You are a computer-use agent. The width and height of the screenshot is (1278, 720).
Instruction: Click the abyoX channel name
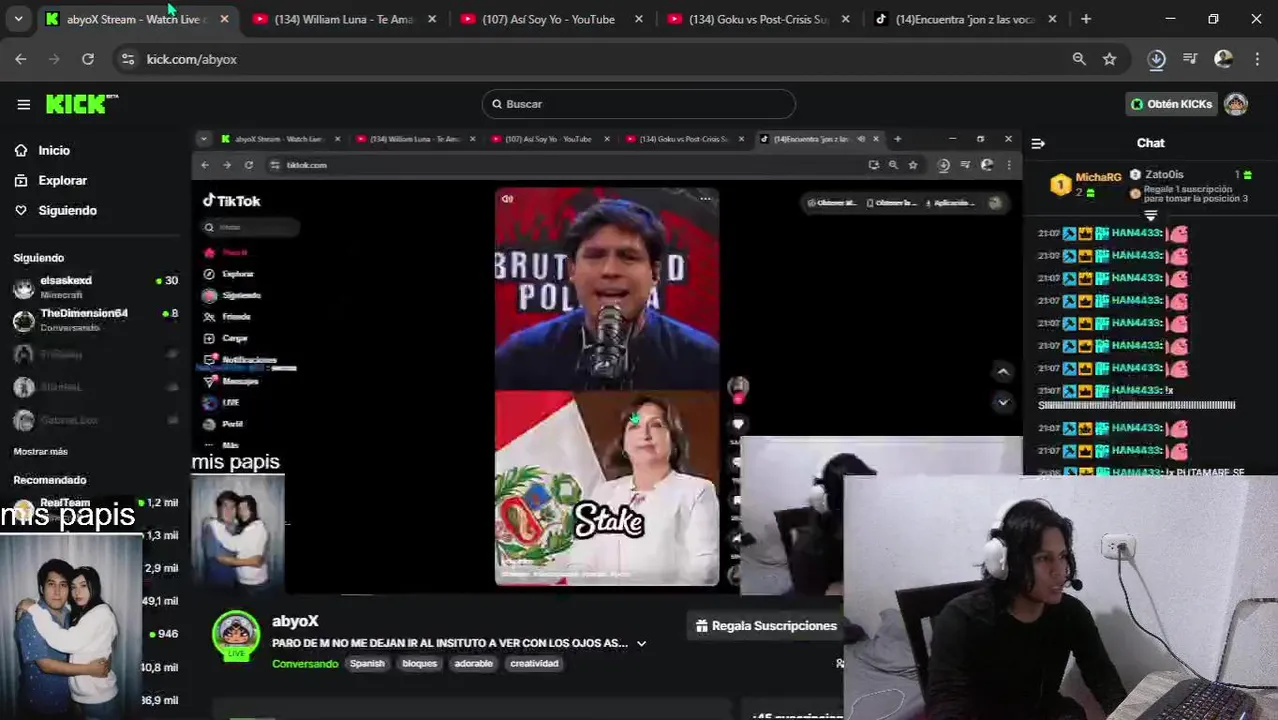[x=295, y=621]
